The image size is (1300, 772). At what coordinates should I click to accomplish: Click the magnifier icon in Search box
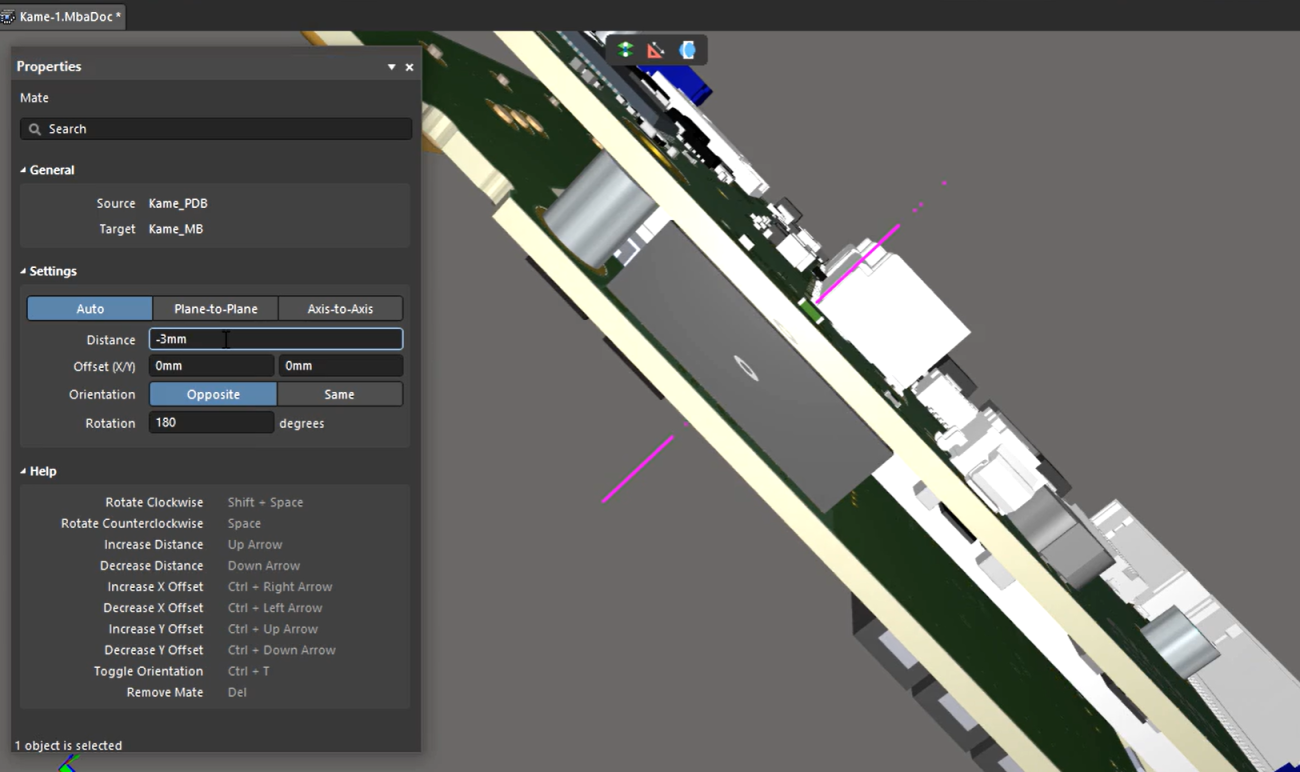pyautogui.click(x=35, y=129)
